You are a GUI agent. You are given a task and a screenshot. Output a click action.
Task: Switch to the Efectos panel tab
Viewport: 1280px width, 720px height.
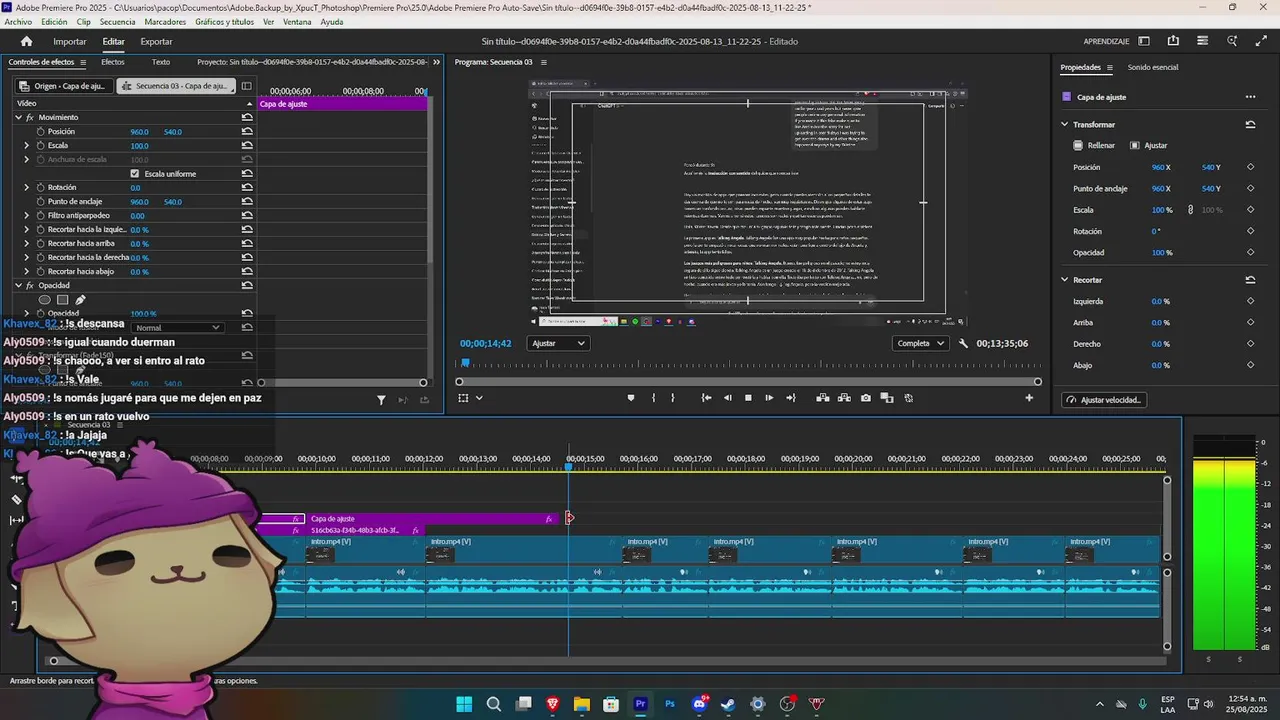[113, 62]
